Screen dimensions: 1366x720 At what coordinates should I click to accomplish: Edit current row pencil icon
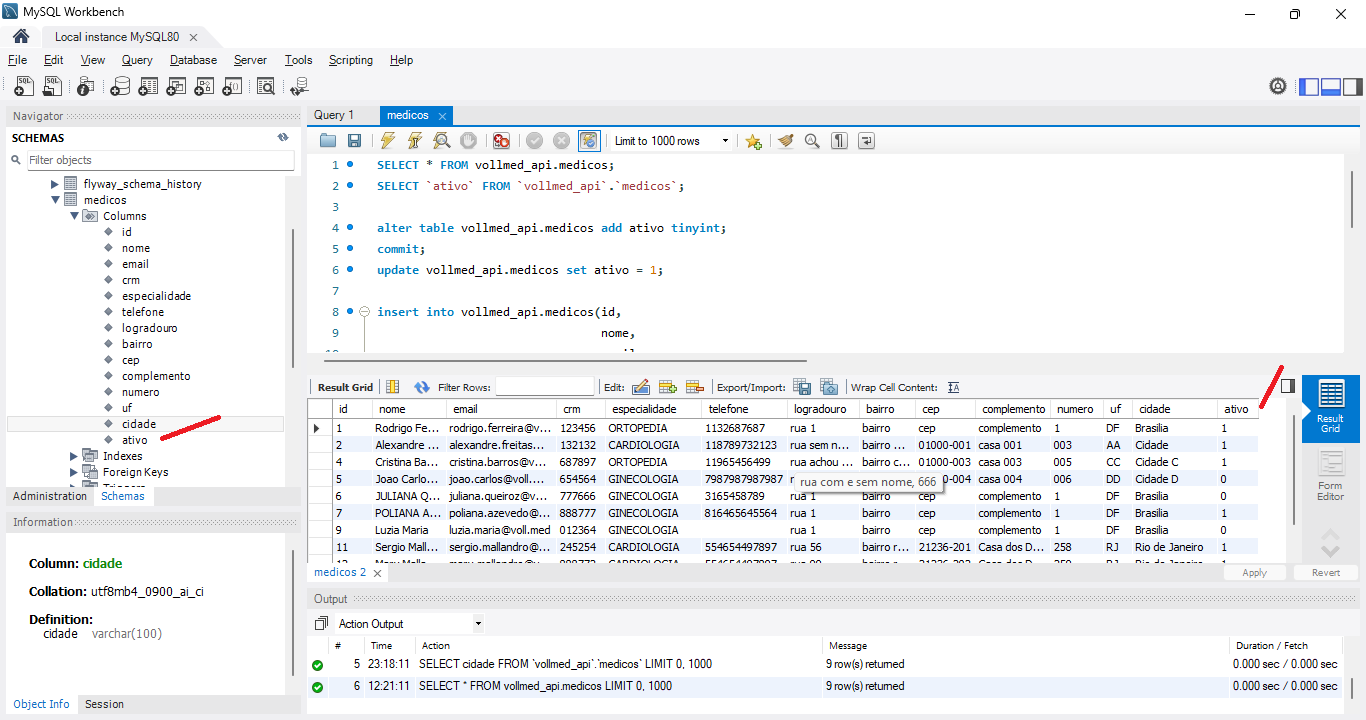click(x=641, y=387)
